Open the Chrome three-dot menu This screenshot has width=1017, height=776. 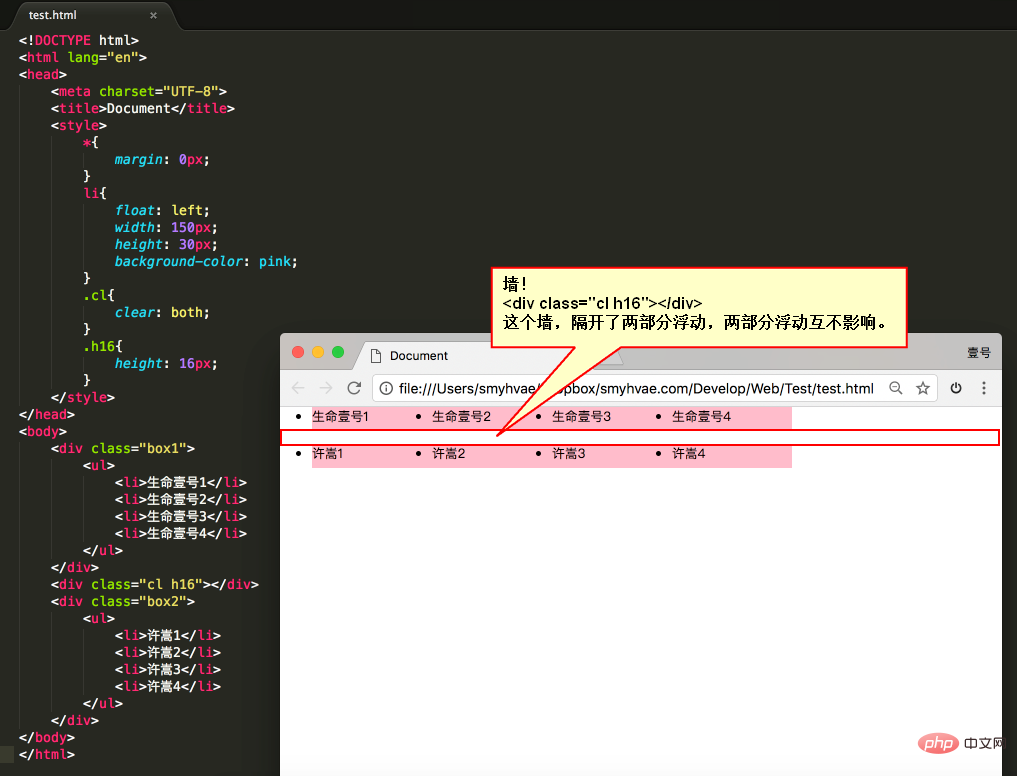[x=984, y=388]
